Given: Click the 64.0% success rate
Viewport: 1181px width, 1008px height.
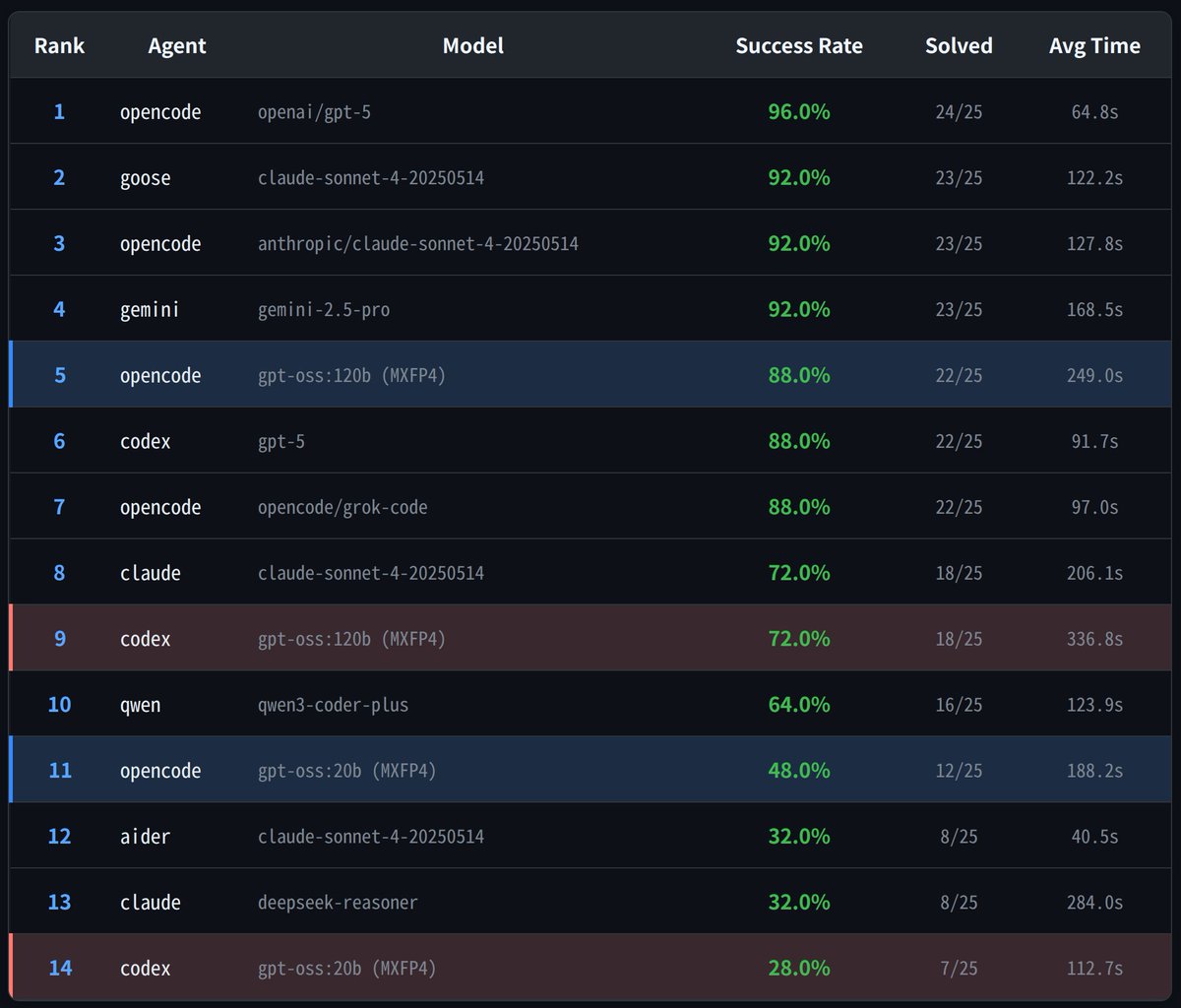Looking at the screenshot, I should tap(799, 705).
